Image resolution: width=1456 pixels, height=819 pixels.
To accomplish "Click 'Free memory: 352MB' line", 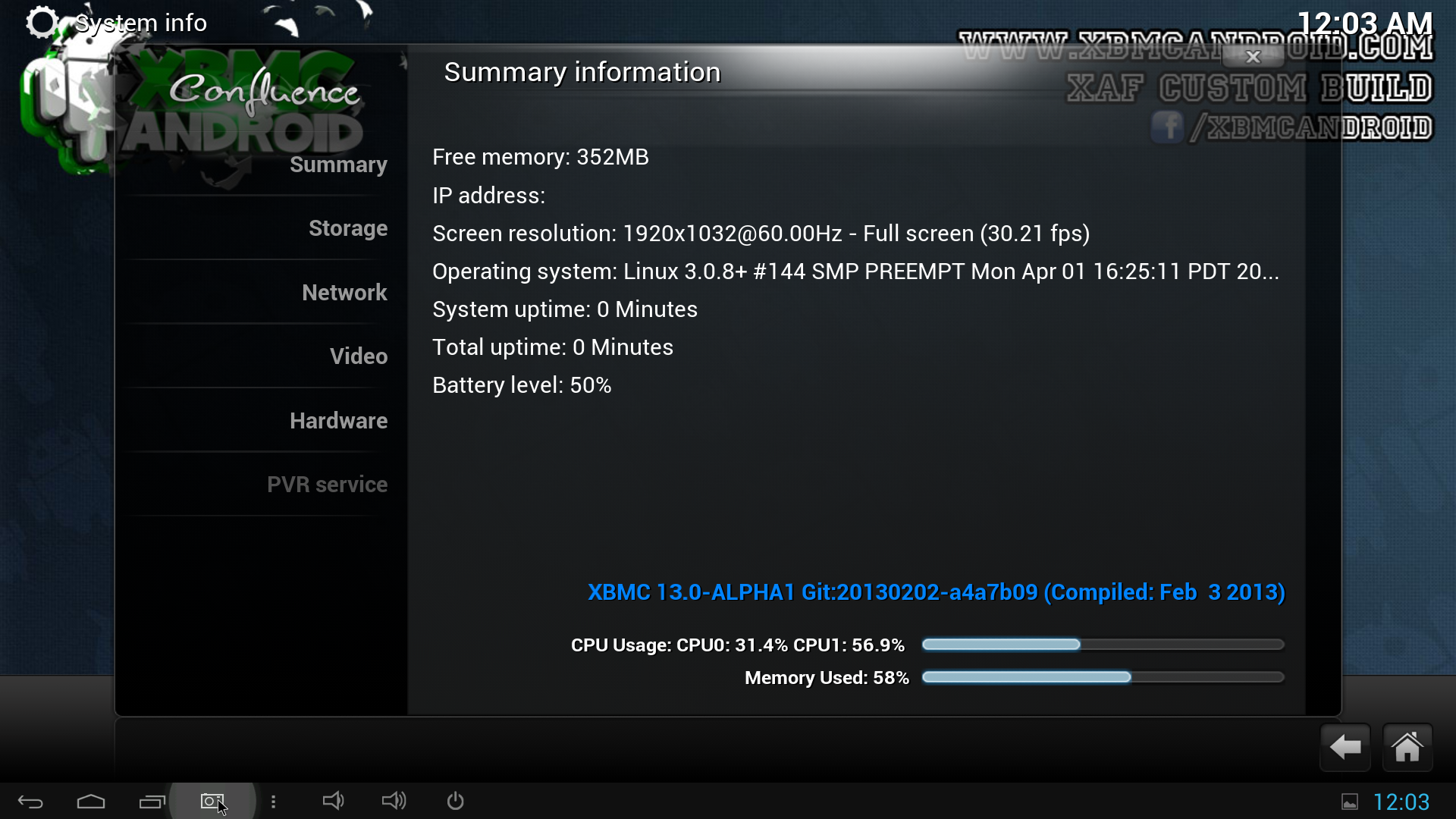I will coord(541,157).
